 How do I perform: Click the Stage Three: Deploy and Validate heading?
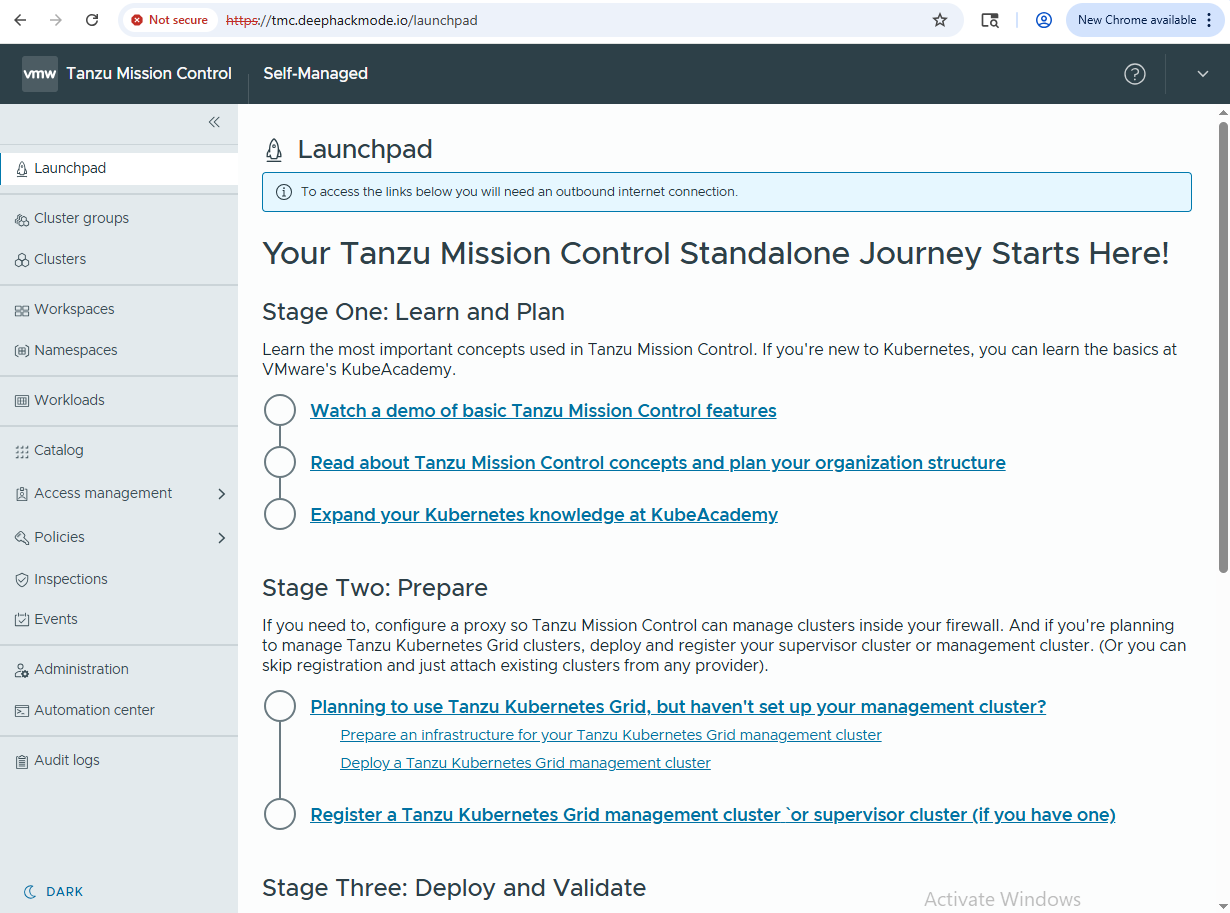454,888
